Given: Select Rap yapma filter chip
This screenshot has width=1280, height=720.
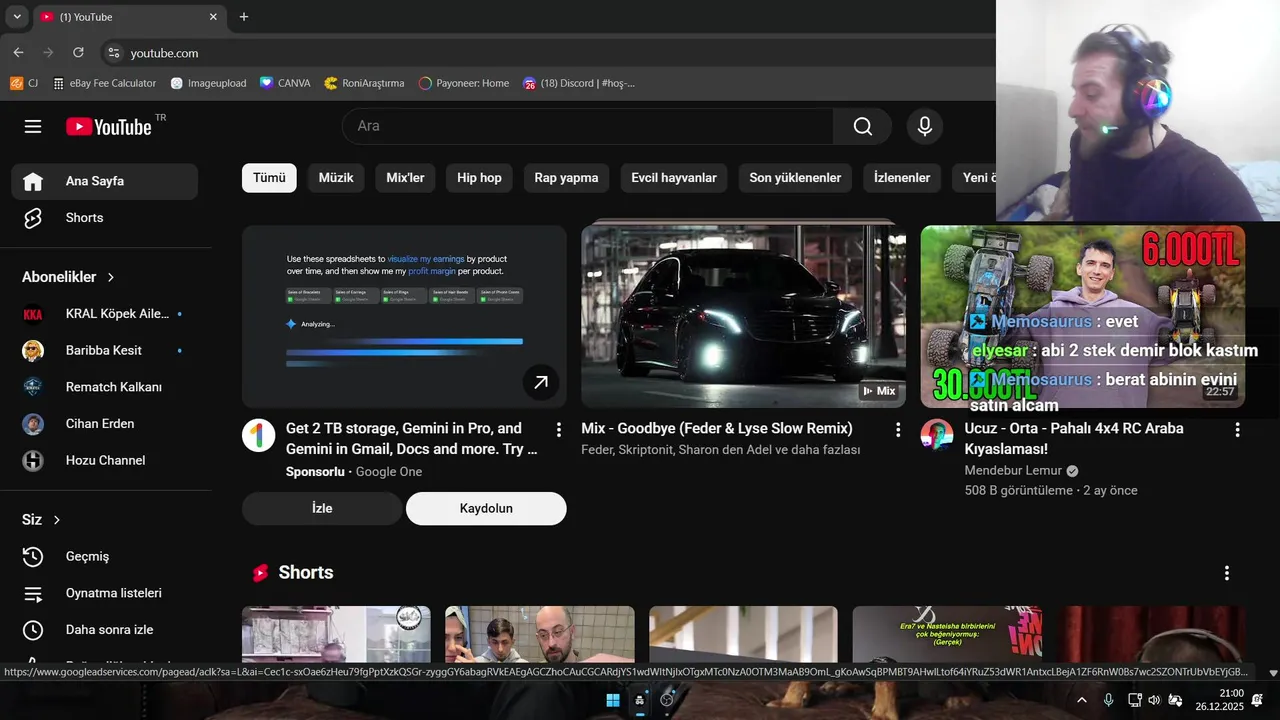Looking at the screenshot, I should [x=566, y=178].
